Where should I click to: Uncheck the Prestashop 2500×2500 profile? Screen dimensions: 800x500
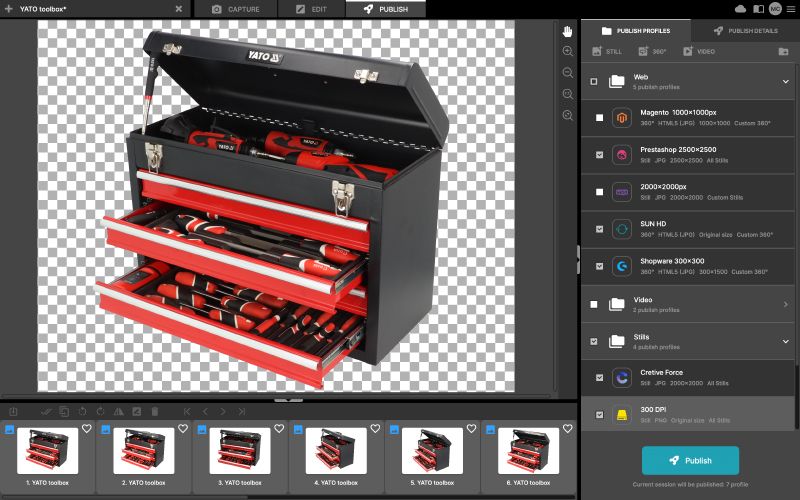(x=599, y=154)
